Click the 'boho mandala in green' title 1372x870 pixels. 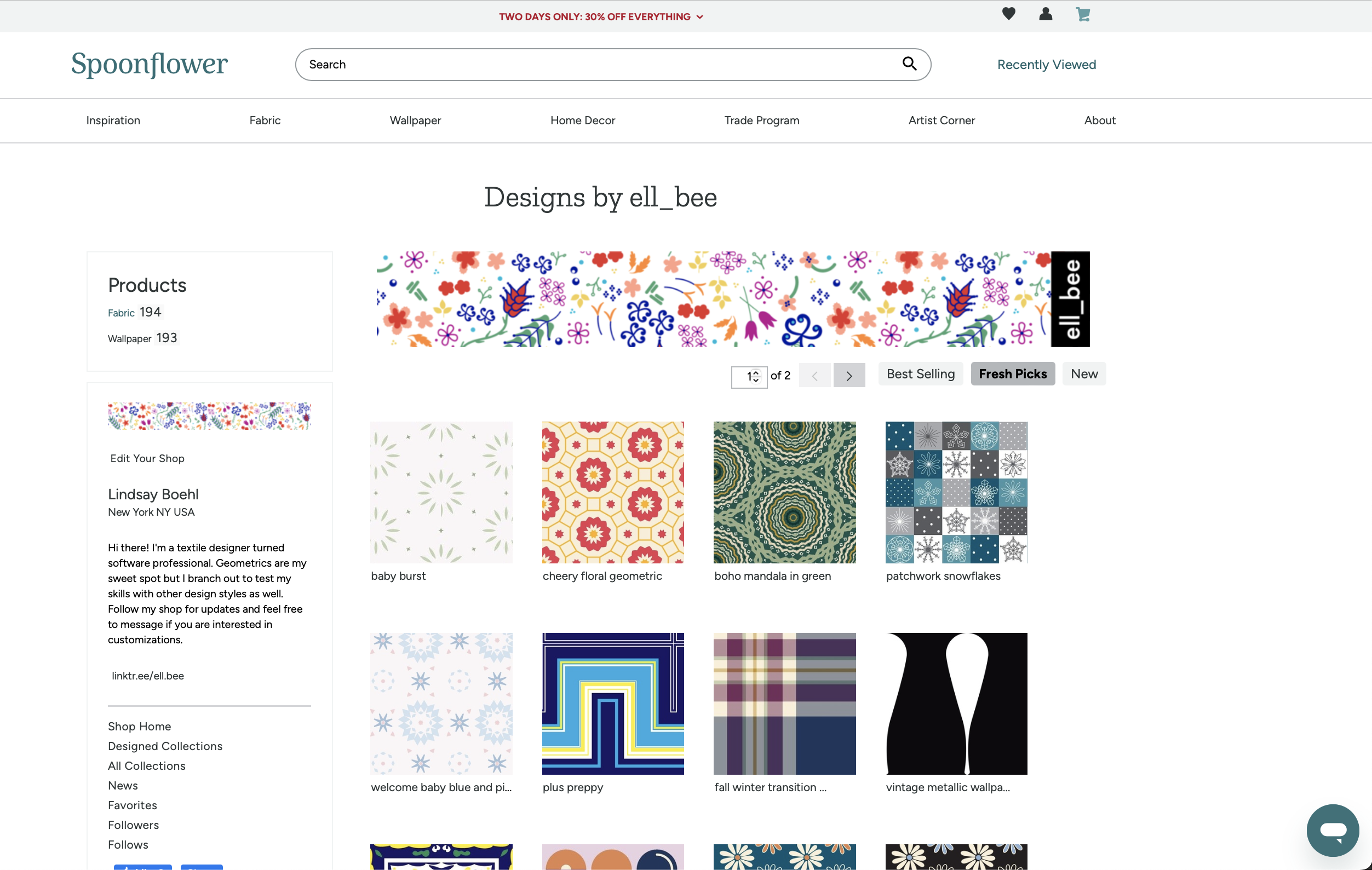click(x=772, y=576)
